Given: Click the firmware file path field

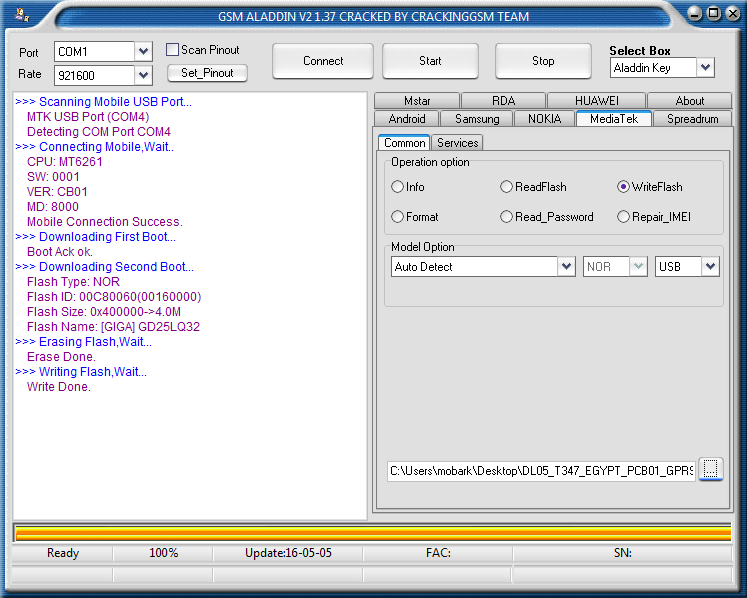Looking at the screenshot, I should pyautogui.click(x=541, y=471).
